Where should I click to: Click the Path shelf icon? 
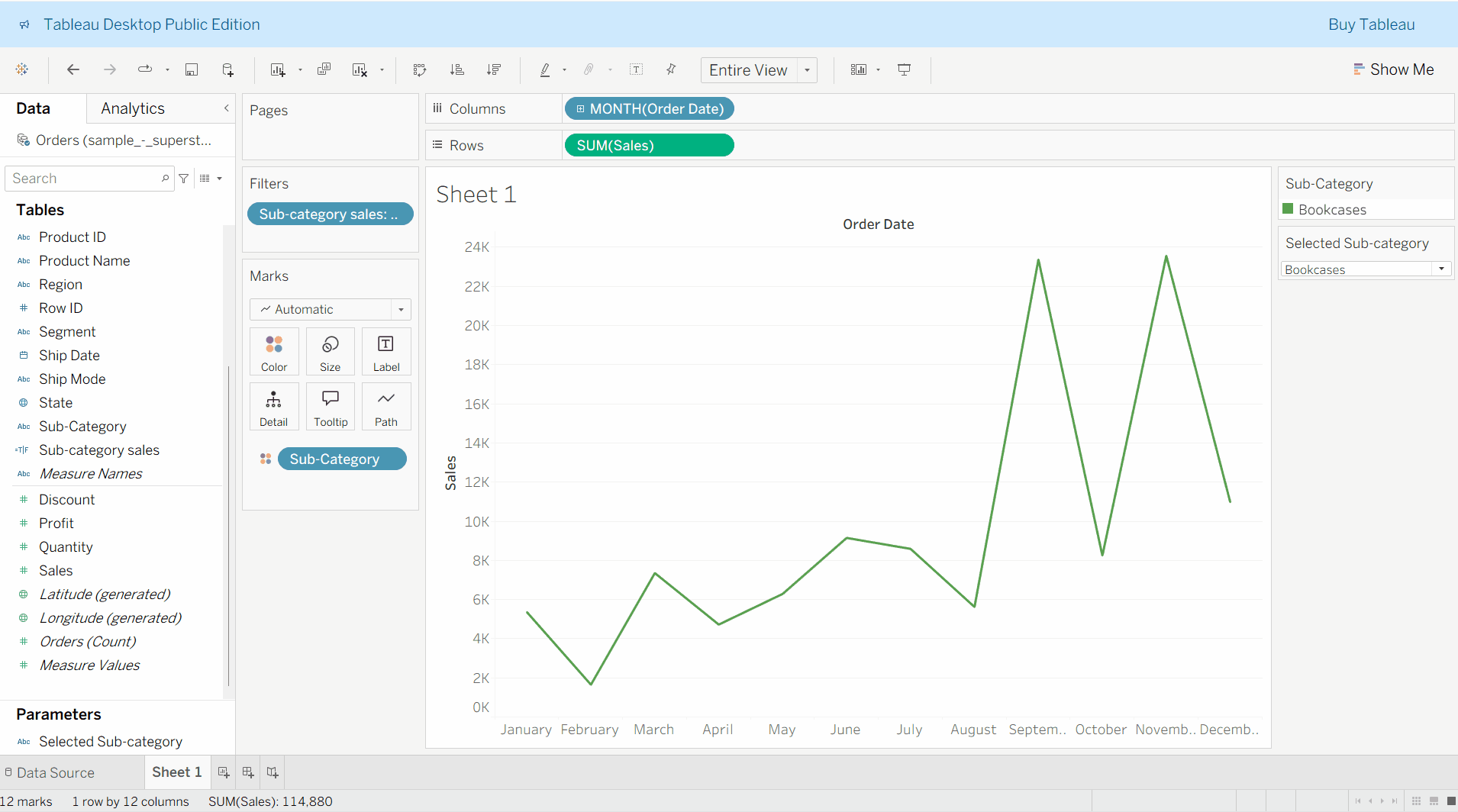[385, 406]
